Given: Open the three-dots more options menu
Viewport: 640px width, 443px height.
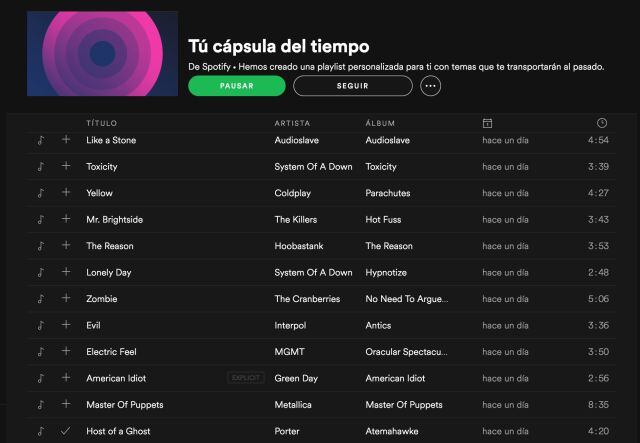Looking at the screenshot, I should [431, 86].
